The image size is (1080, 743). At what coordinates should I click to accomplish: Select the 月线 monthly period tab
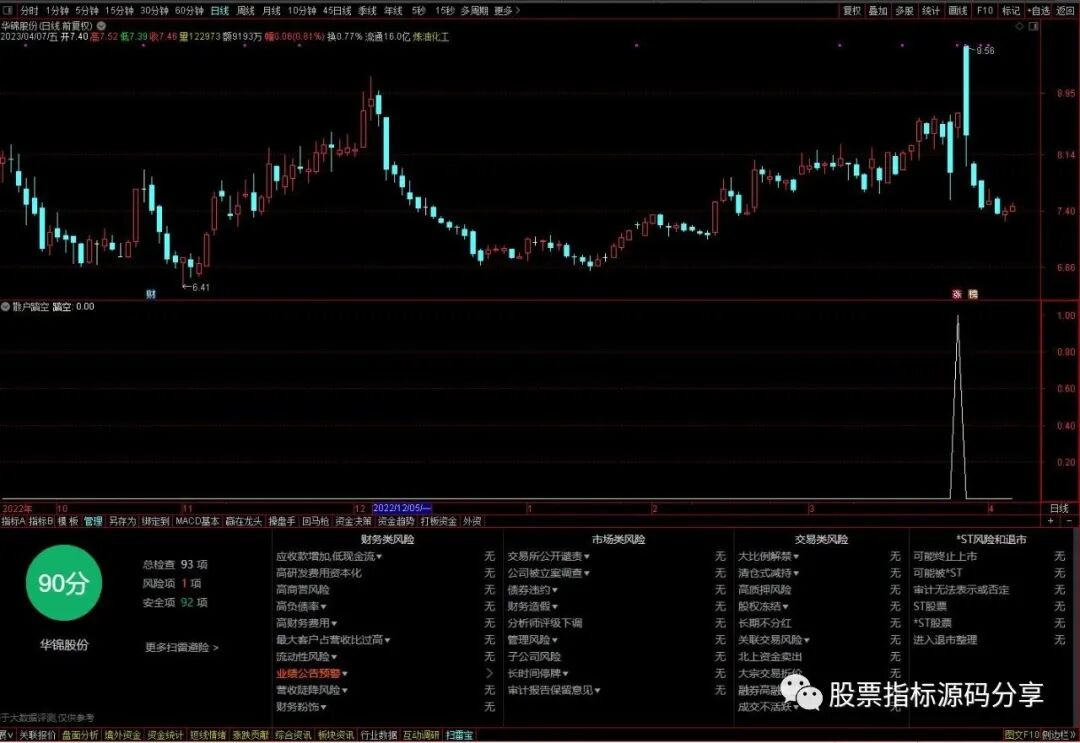271,10
